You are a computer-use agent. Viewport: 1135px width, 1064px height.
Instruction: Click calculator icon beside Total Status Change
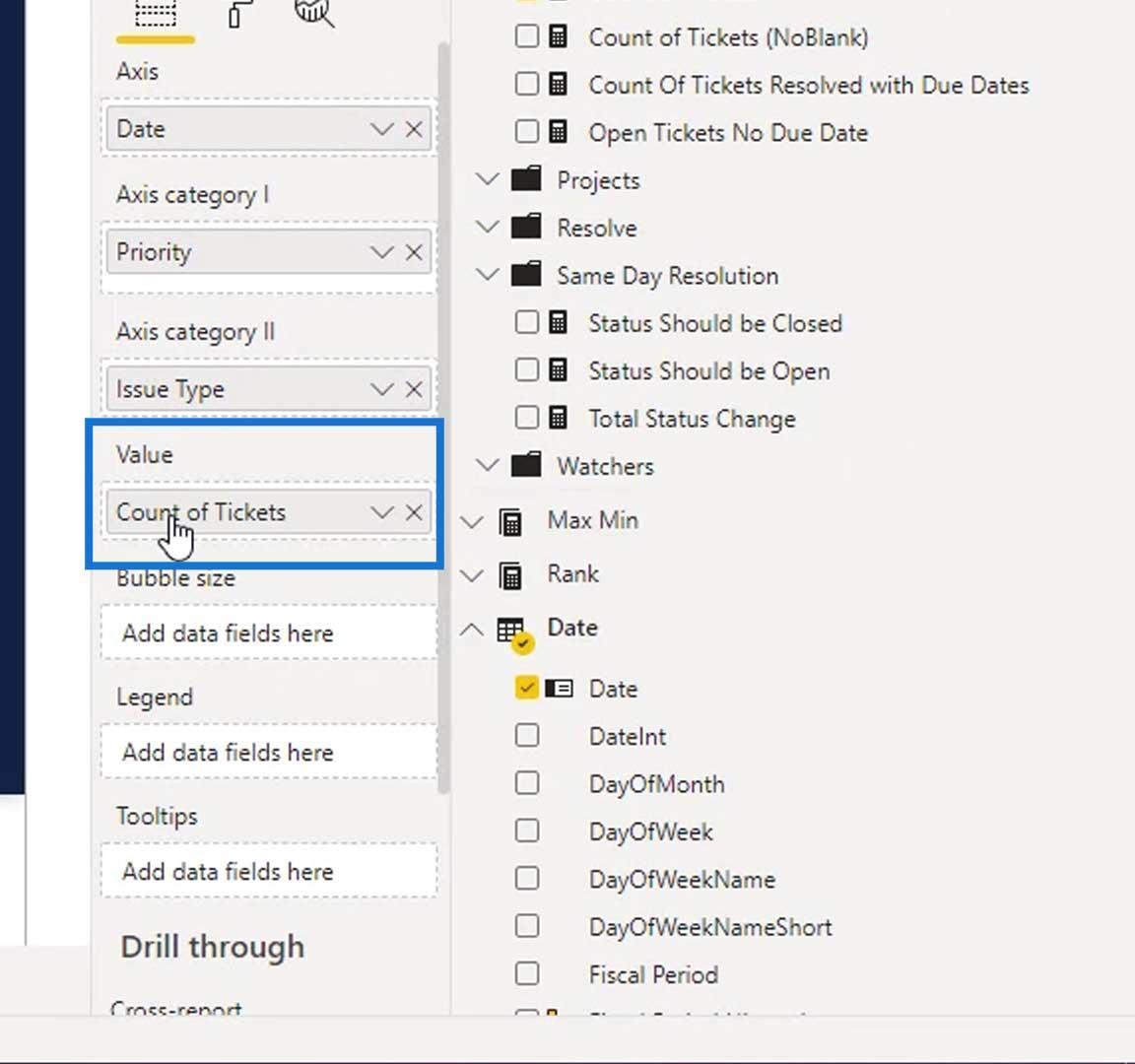point(558,418)
